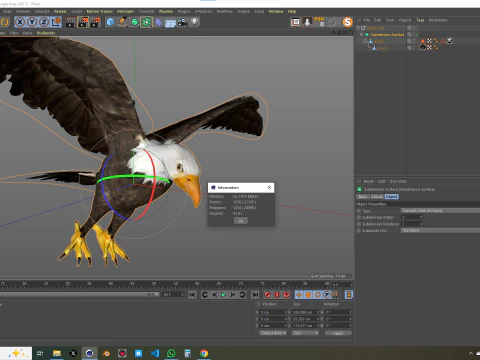Click the picture viewer toolbar icon
The width and height of the screenshot is (480, 360).
[x=295, y=22]
